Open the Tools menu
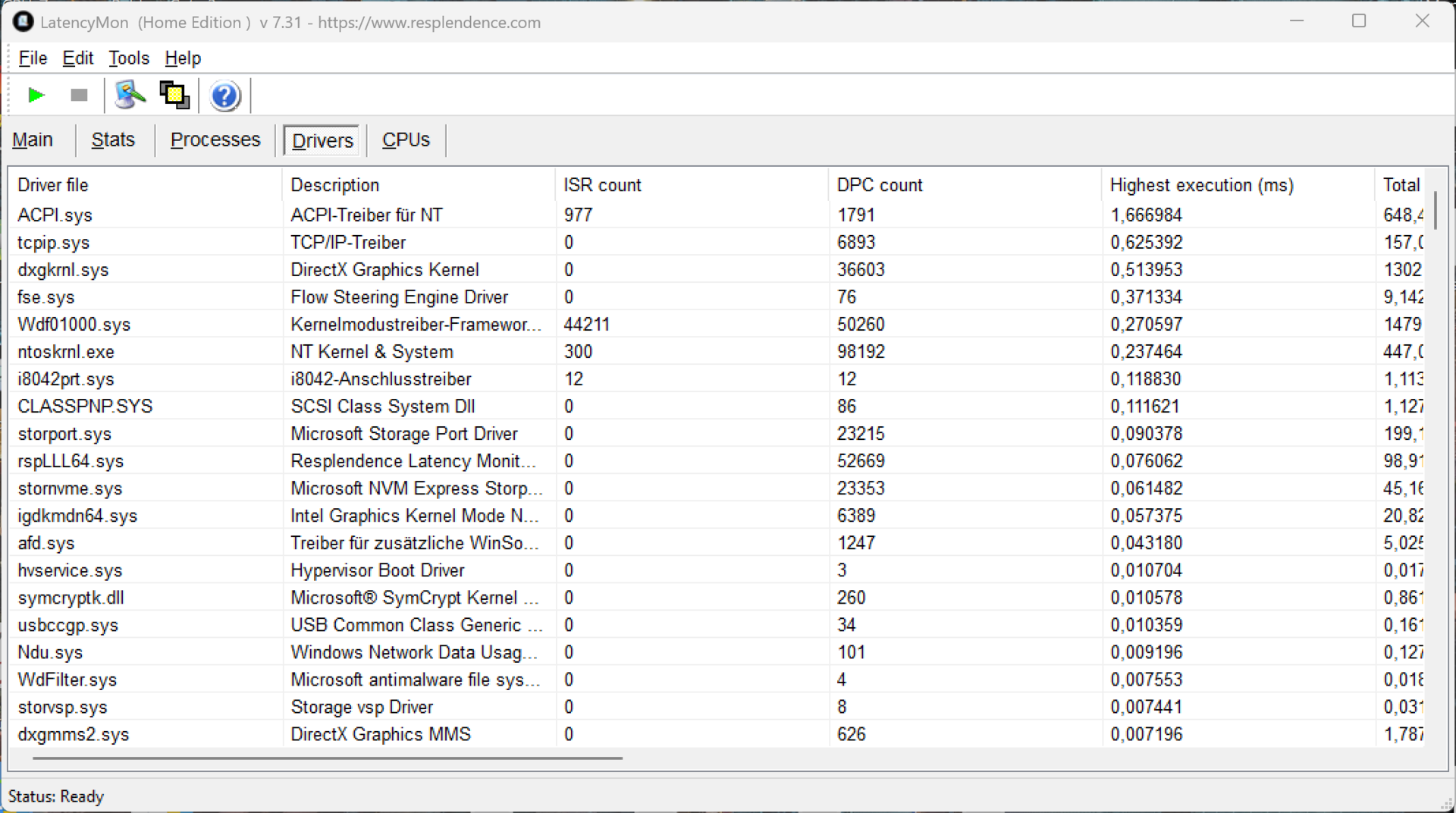The image size is (1456, 813). (x=129, y=58)
